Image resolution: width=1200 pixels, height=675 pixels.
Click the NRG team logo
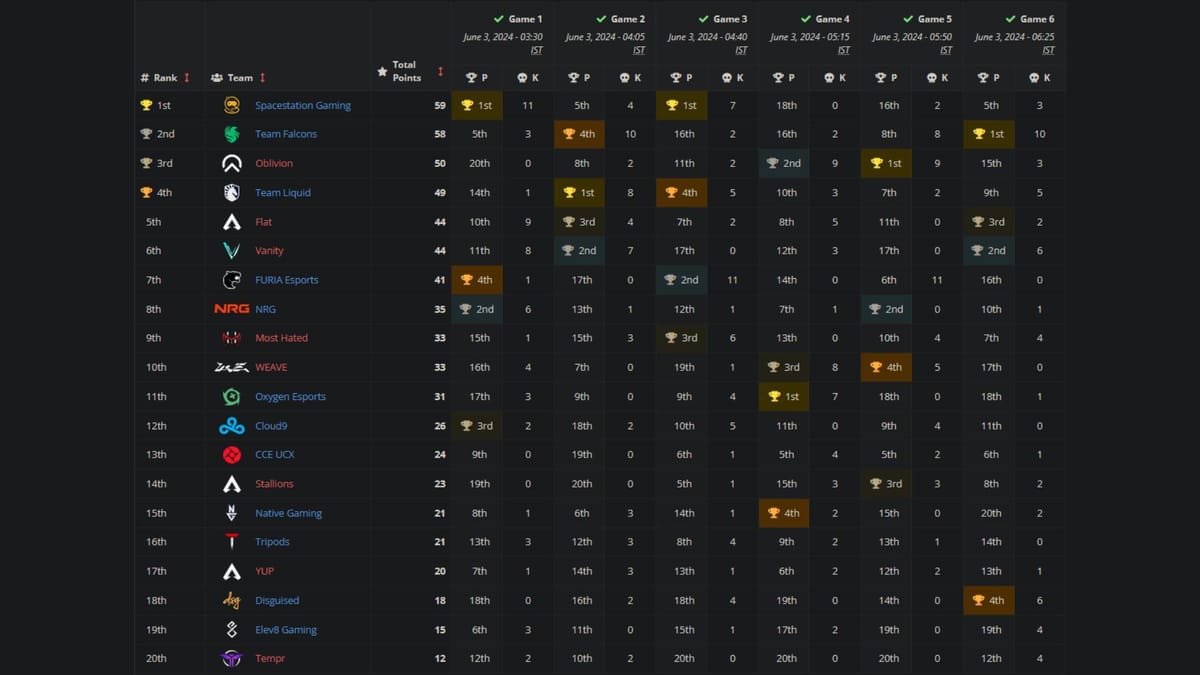coord(231,309)
